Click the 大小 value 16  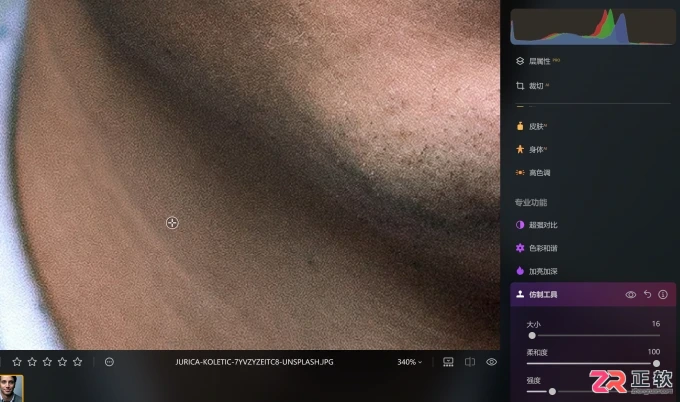(x=656, y=324)
